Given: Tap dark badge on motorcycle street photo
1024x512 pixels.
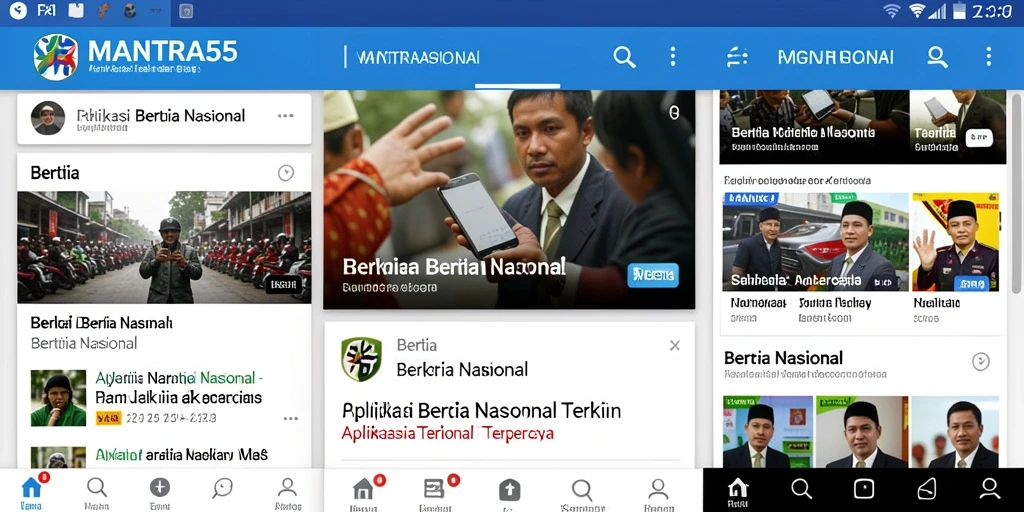Looking at the screenshot, I should (283, 285).
